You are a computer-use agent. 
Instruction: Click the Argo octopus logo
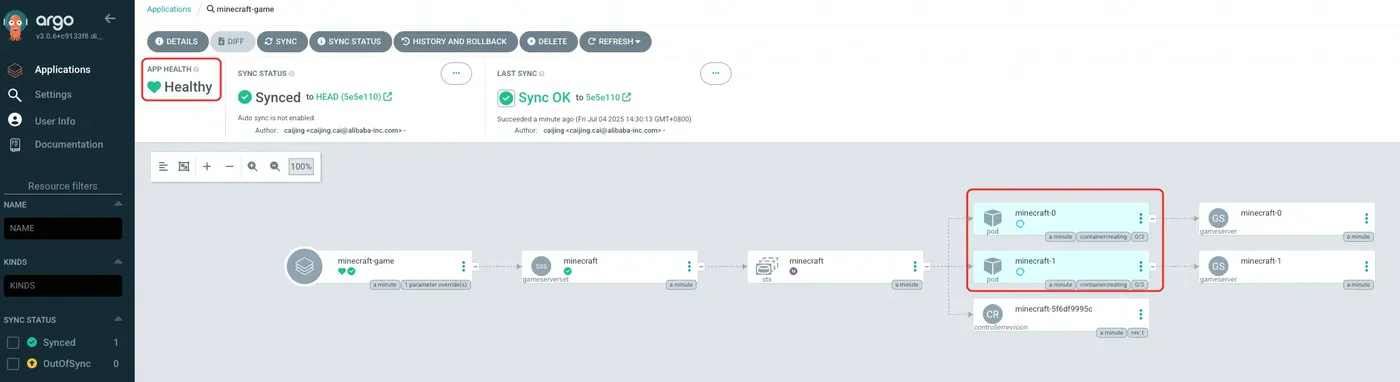[16, 24]
